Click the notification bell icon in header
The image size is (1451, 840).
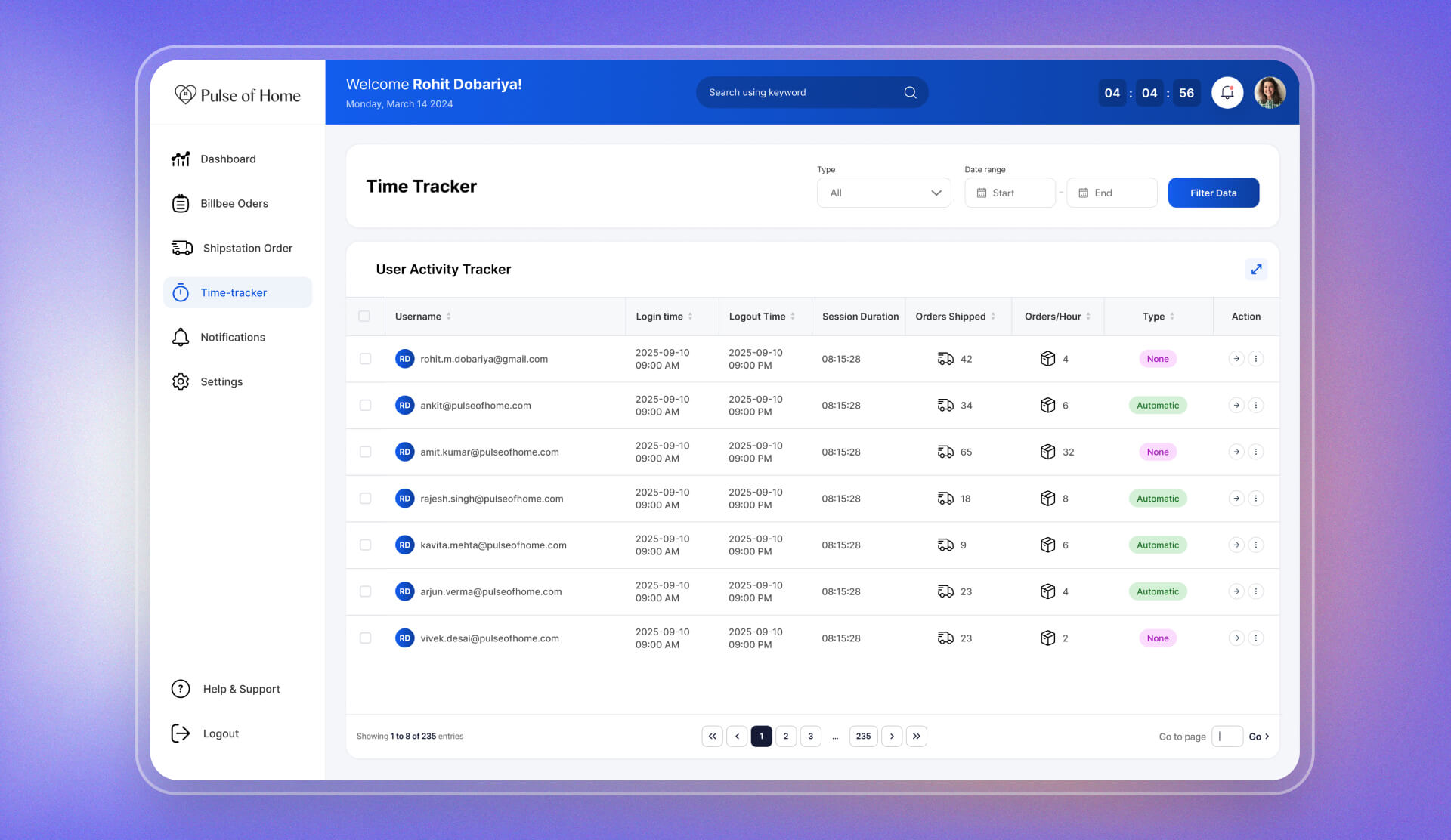pos(1227,93)
